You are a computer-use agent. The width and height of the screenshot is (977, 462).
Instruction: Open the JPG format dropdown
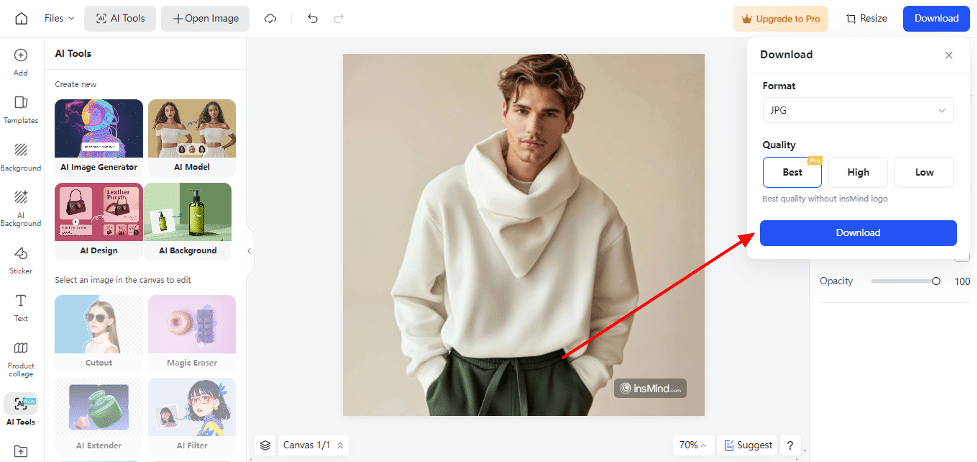[x=857, y=110]
